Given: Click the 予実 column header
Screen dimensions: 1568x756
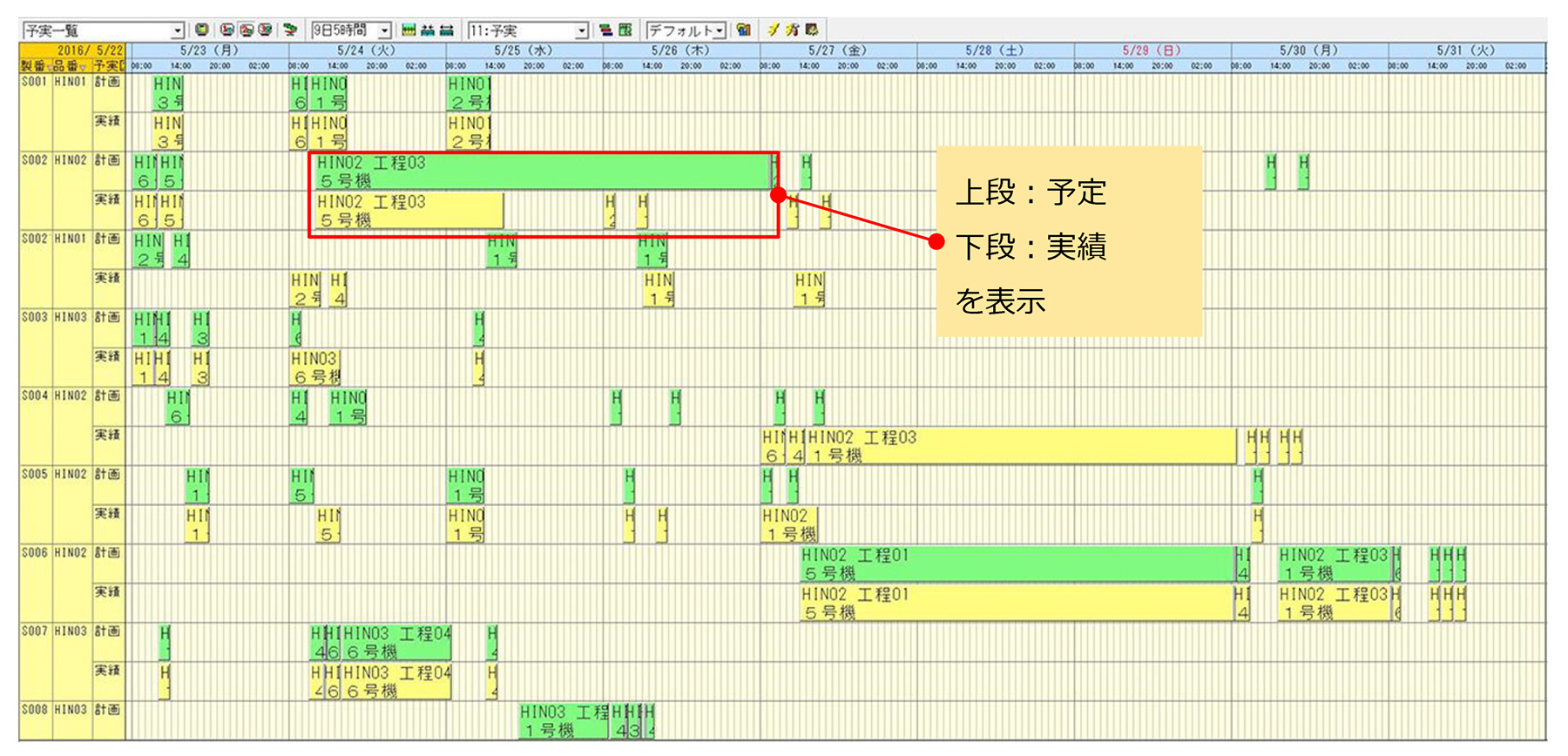Looking at the screenshot, I should click(109, 66).
